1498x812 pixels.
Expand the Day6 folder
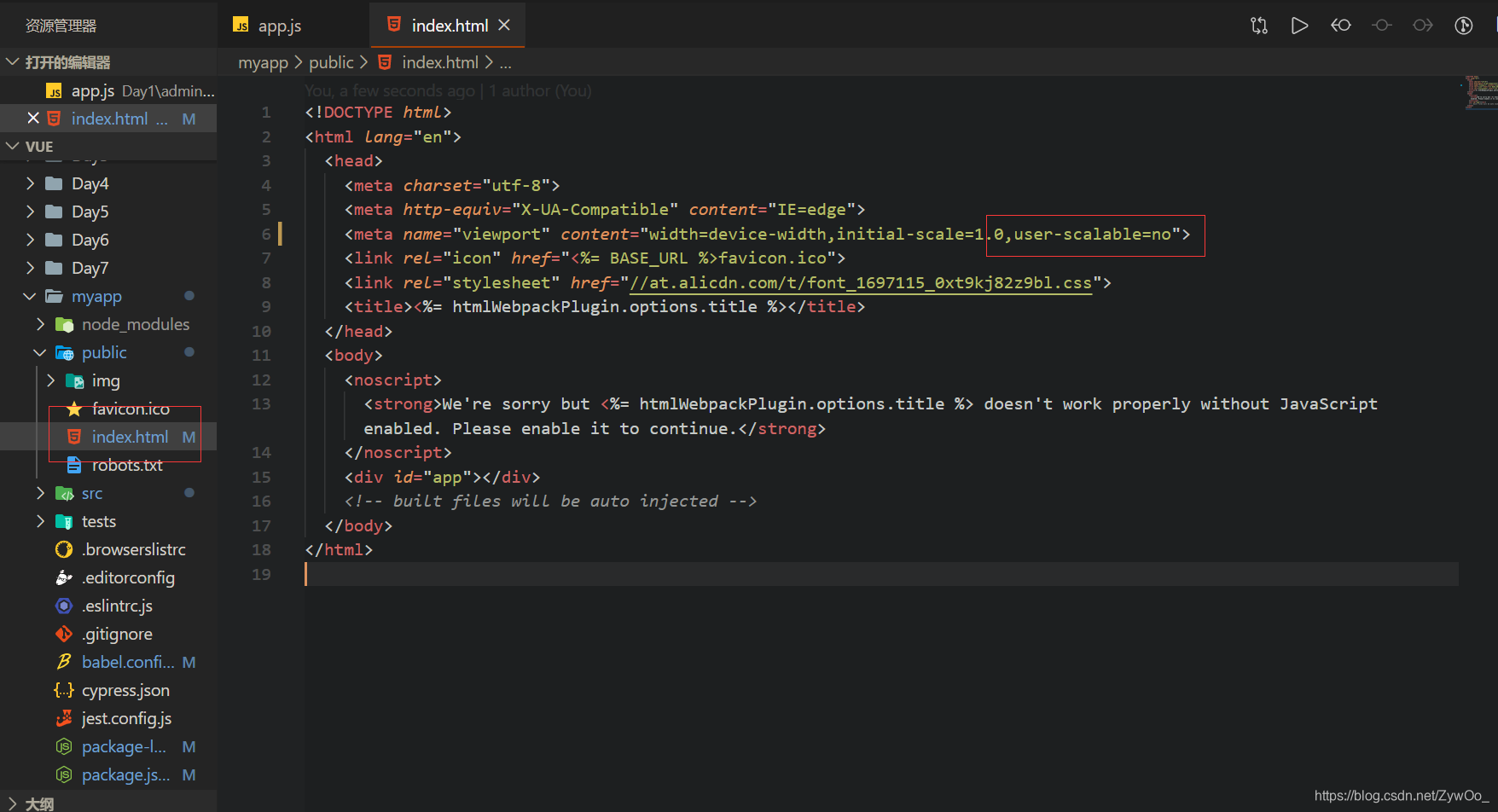(31, 240)
